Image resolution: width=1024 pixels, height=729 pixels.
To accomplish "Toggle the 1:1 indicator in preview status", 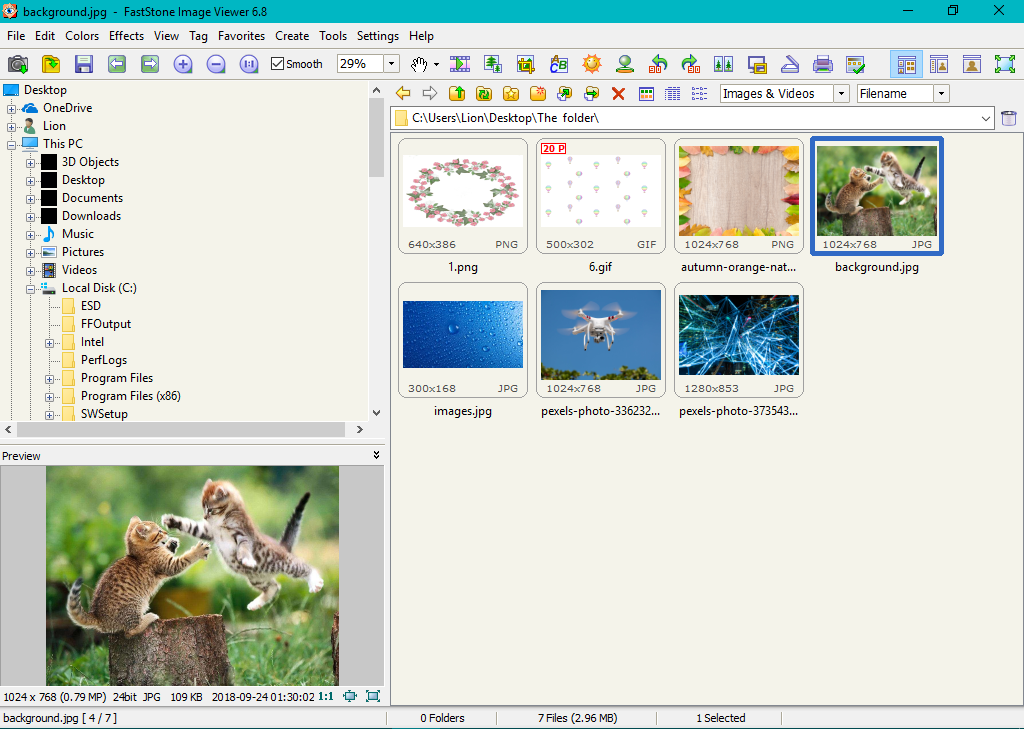I will tap(326, 696).
